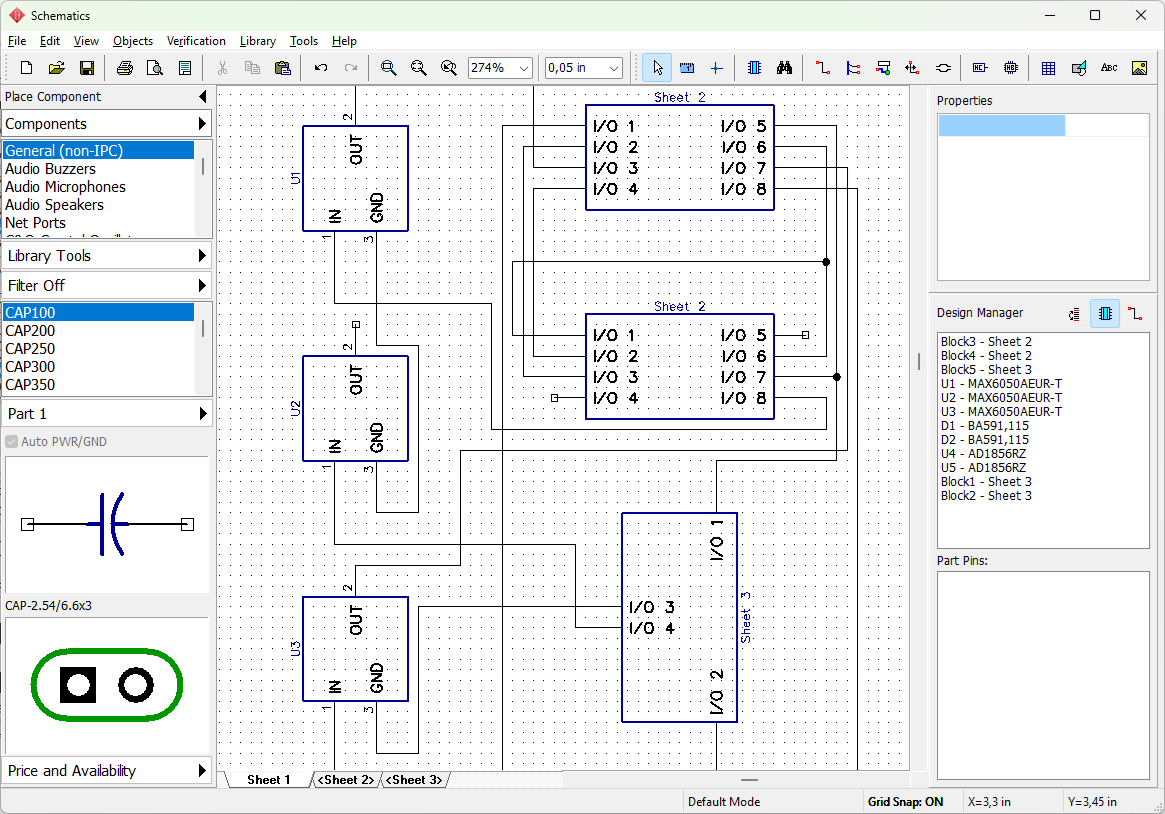Open the Help menu
The width and height of the screenshot is (1165, 814).
click(x=344, y=41)
